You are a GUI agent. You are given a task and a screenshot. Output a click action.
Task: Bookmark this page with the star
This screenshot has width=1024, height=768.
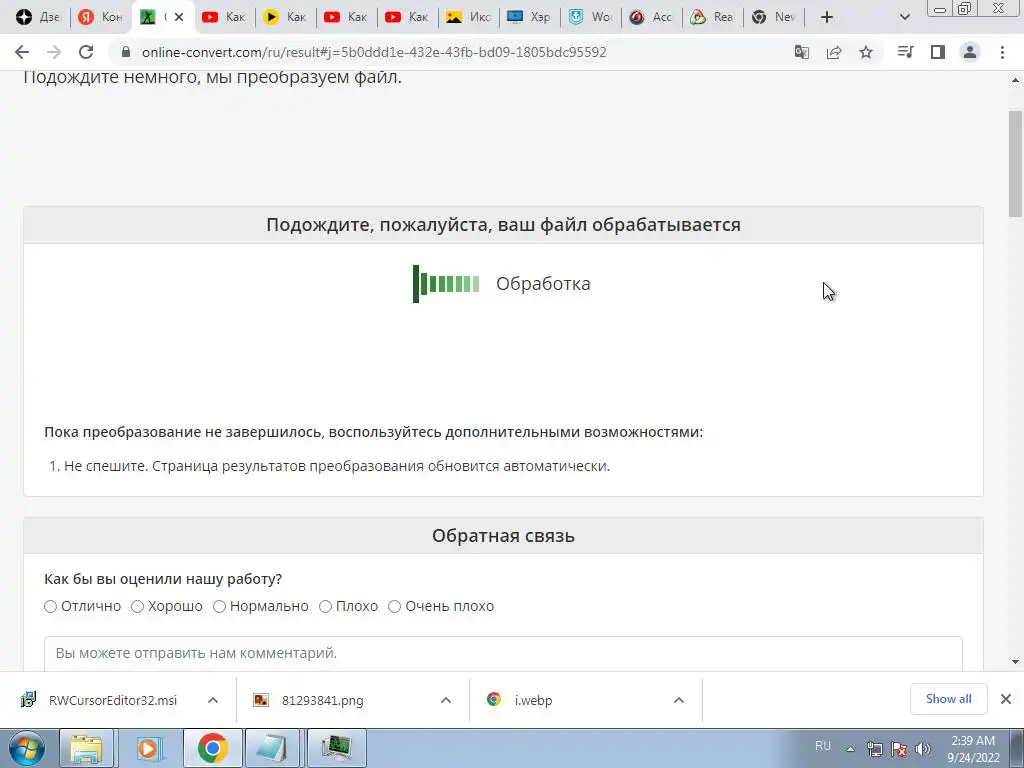click(866, 52)
